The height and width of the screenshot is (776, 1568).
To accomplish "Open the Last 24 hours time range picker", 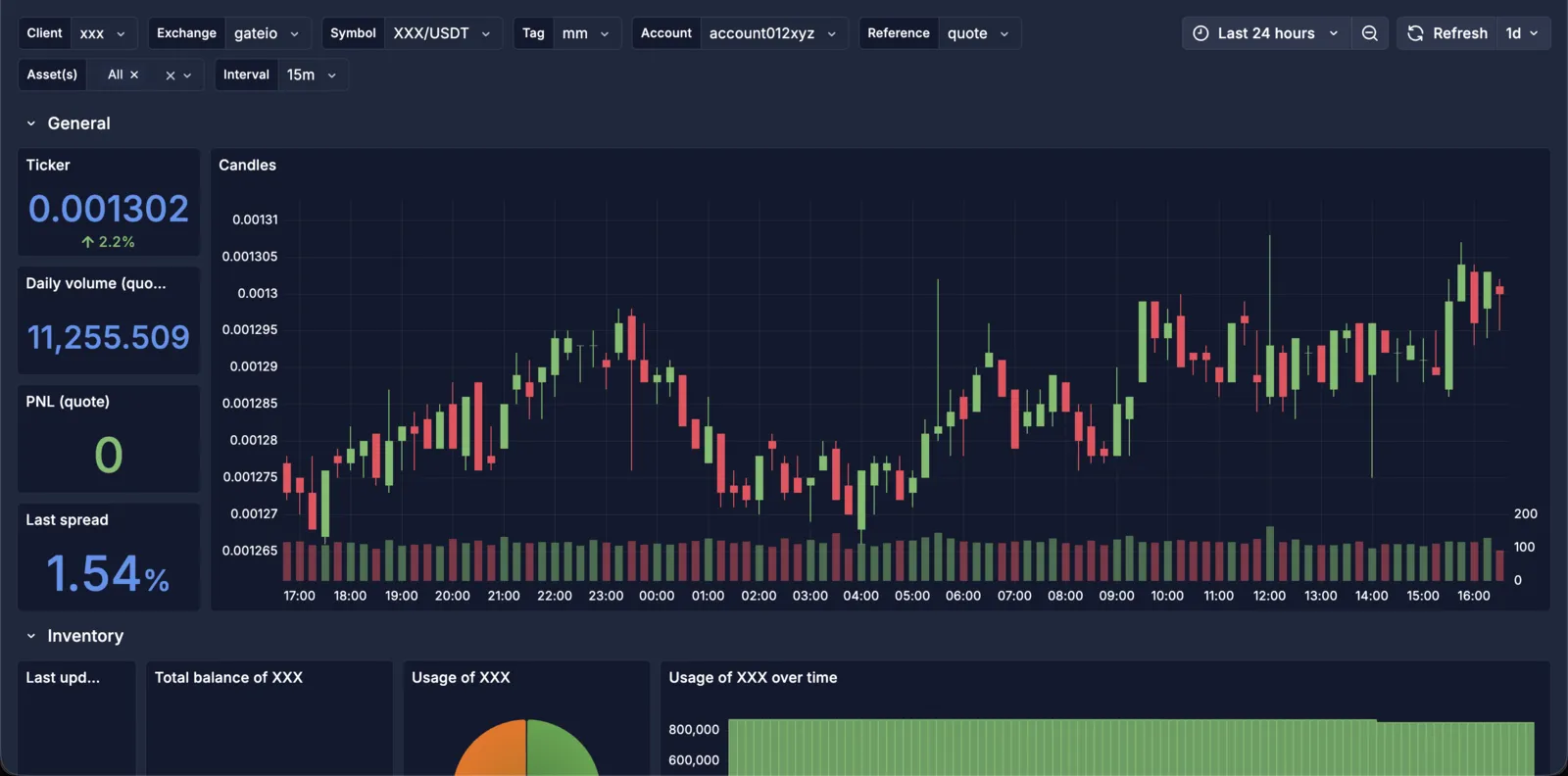I will tap(1266, 33).
